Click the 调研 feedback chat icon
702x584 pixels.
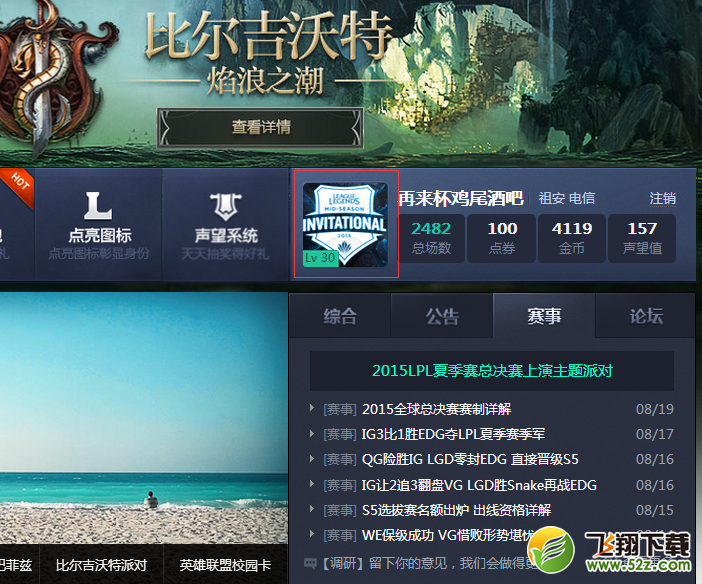point(310,563)
